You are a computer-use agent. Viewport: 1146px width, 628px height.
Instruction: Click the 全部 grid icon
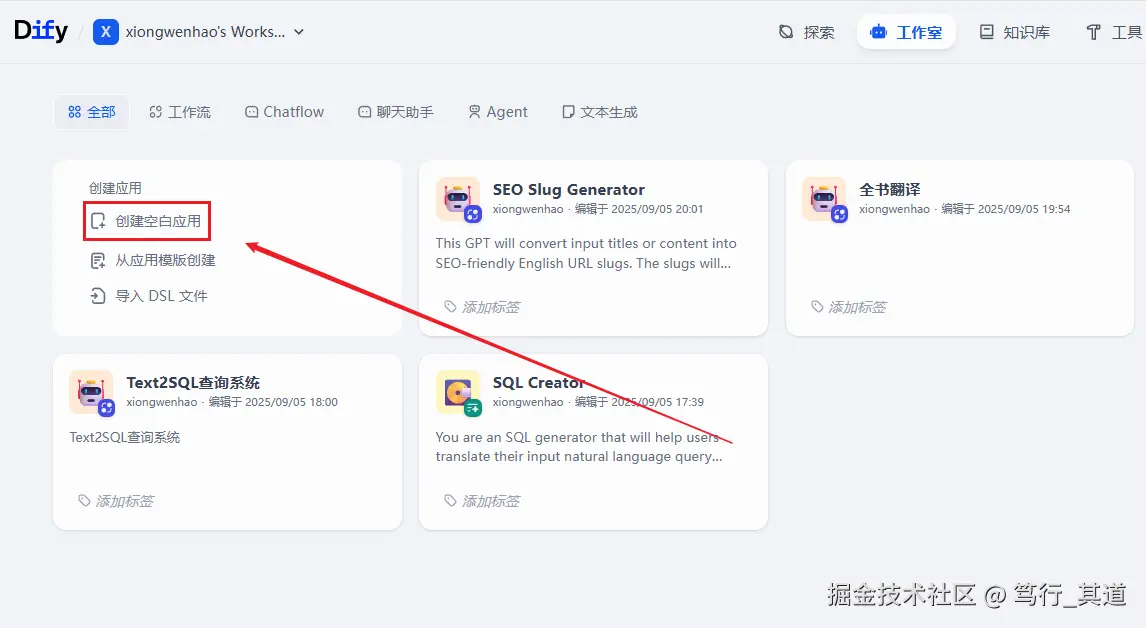click(x=75, y=112)
